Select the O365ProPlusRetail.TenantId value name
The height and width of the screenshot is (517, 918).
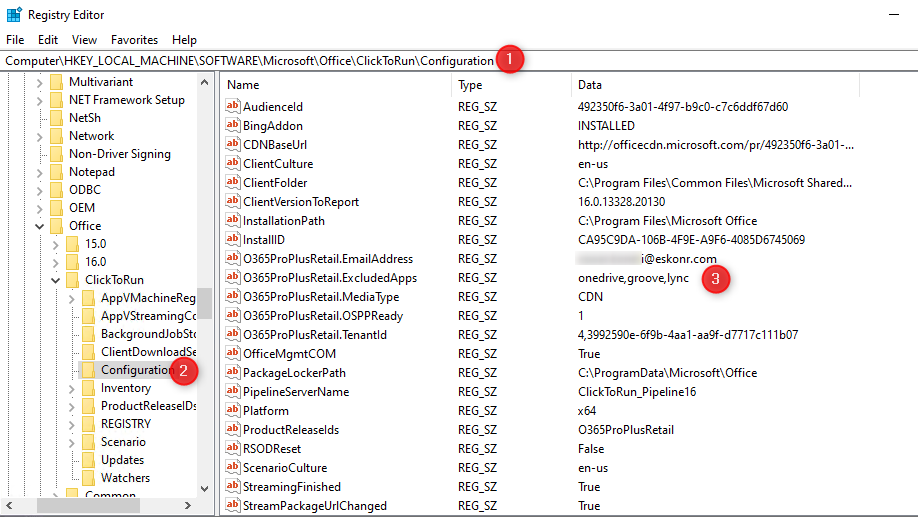(315, 334)
